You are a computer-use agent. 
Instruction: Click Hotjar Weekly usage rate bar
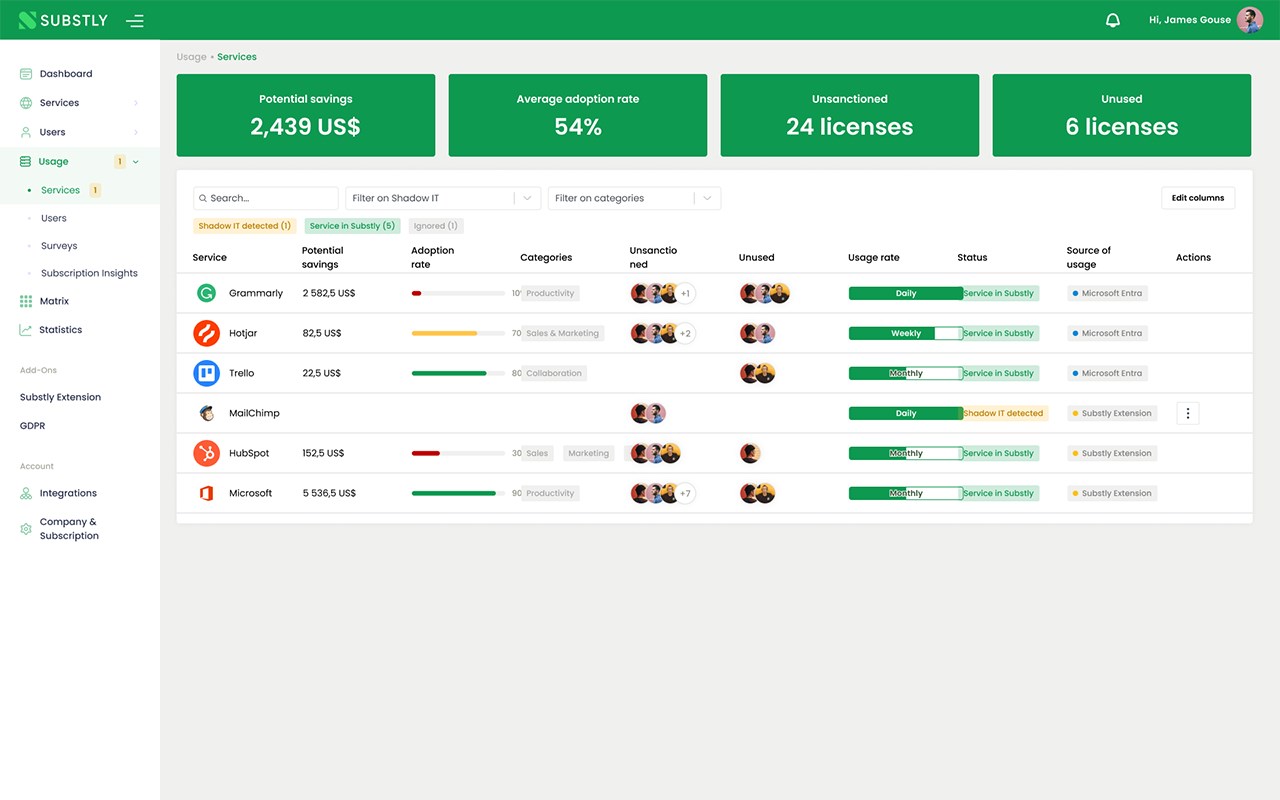pyautogui.click(x=906, y=333)
